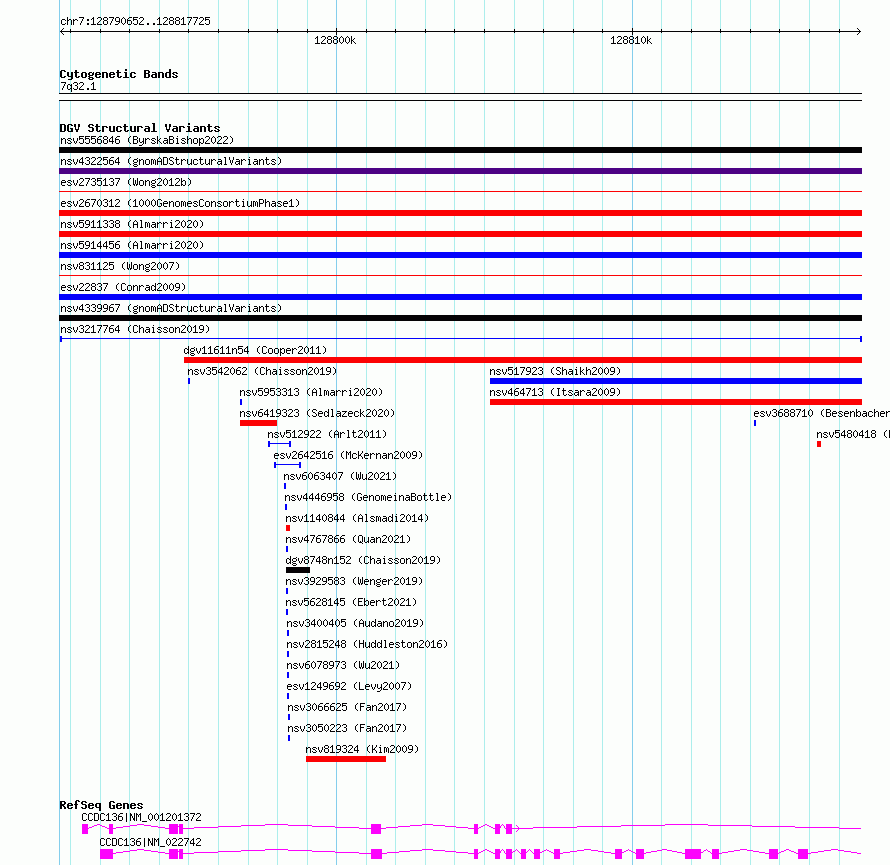Click nsv3217764 (Chaisson2019) variant label
Viewport: 890px width, 865px height.
135,329
